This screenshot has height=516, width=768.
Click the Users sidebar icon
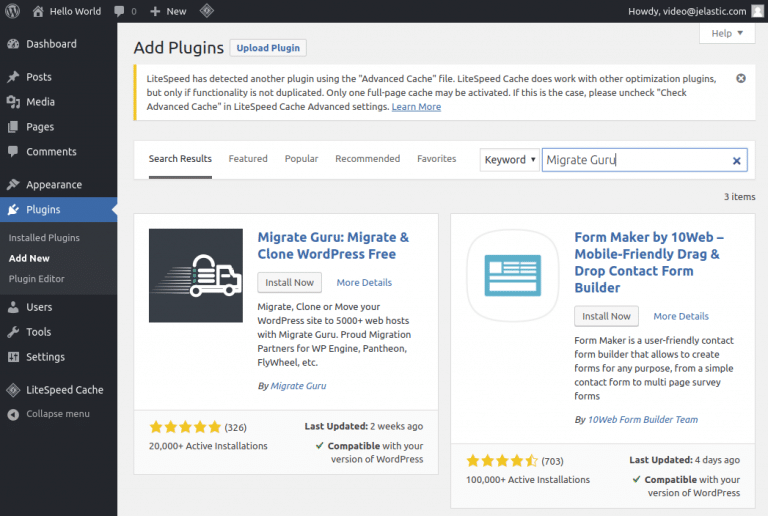(13, 307)
